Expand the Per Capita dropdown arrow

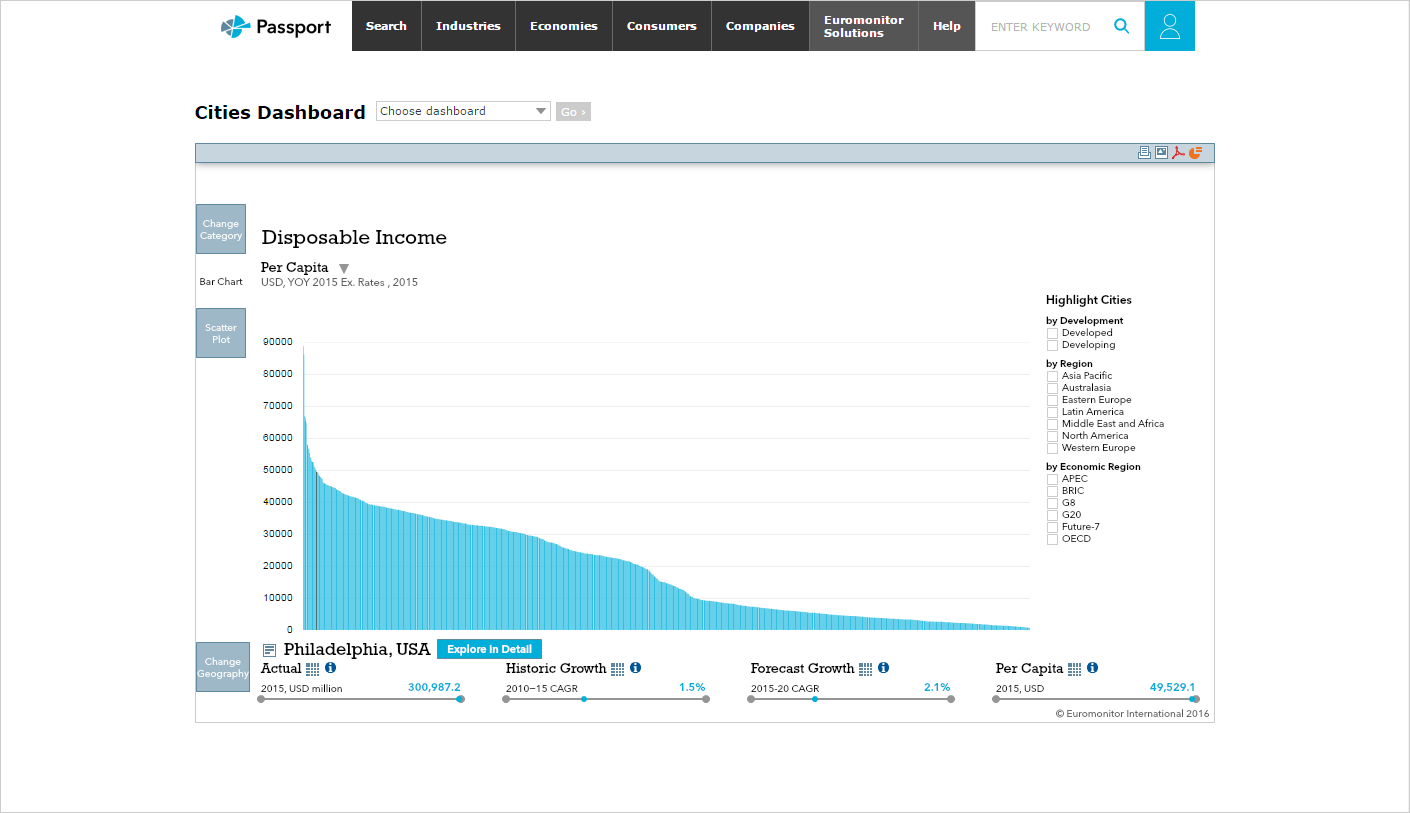pyautogui.click(x=344, y=268)
